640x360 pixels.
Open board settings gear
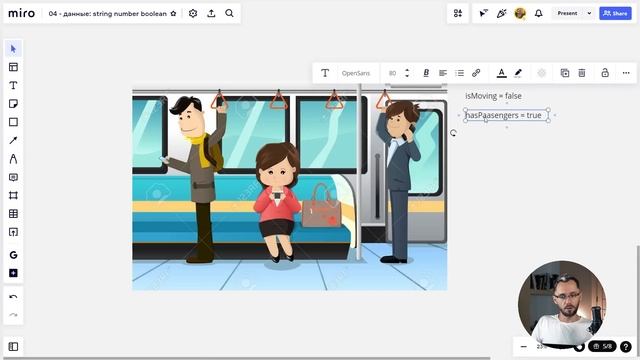coord(193,13)
